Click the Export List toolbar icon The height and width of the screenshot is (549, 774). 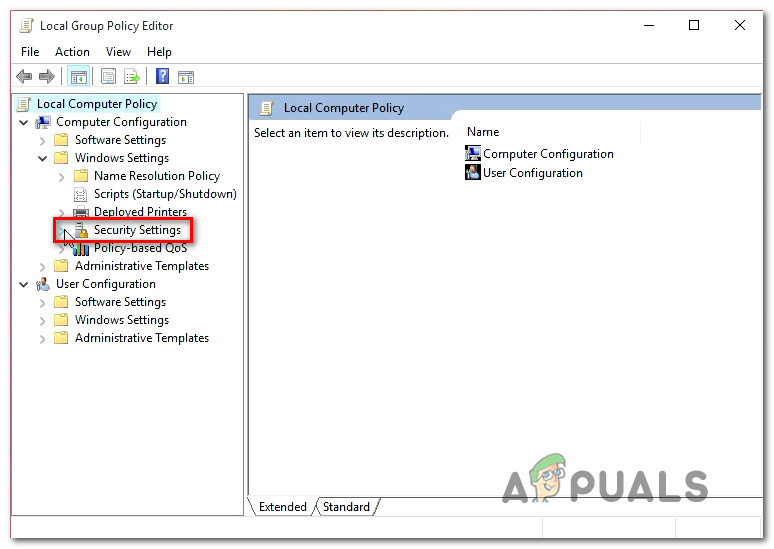pos(132,77)
